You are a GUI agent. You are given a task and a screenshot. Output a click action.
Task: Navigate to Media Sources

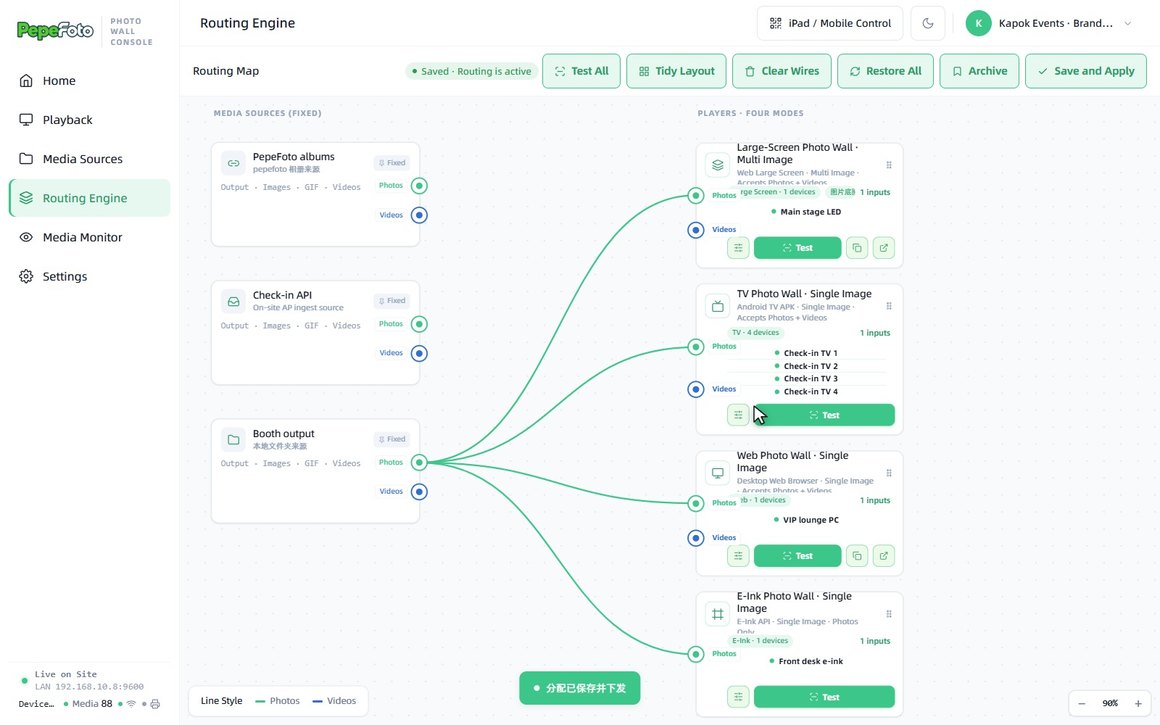pos(89,159)
